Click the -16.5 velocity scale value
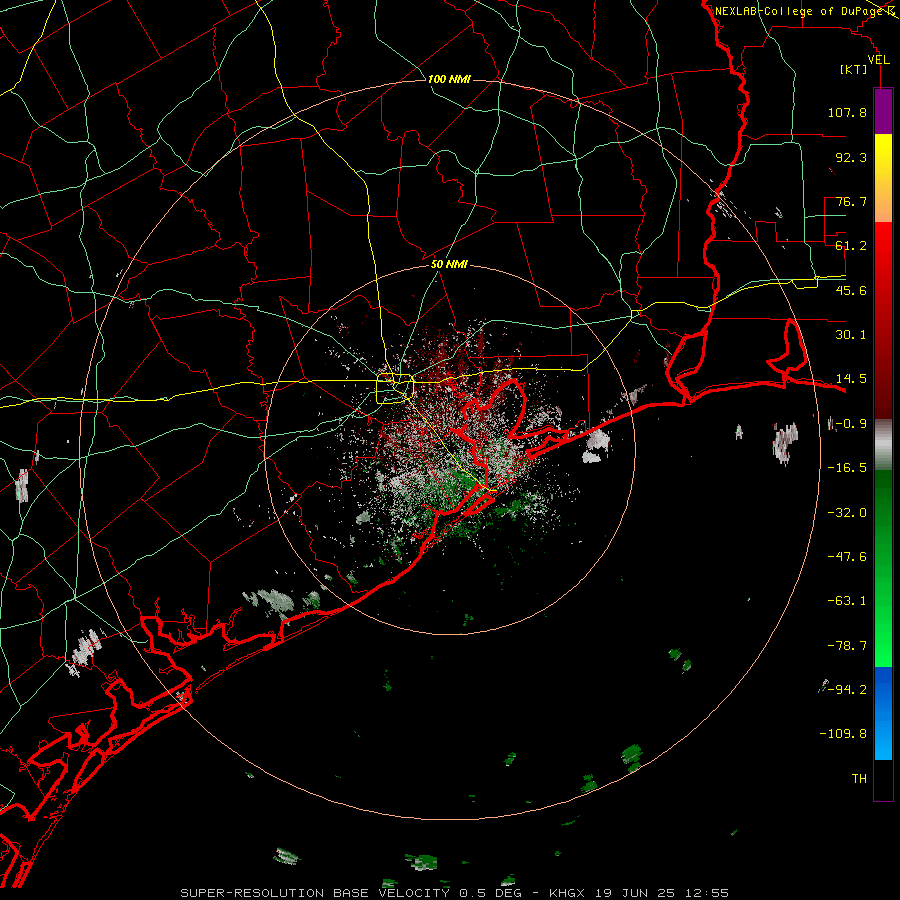 pos(847,468)
